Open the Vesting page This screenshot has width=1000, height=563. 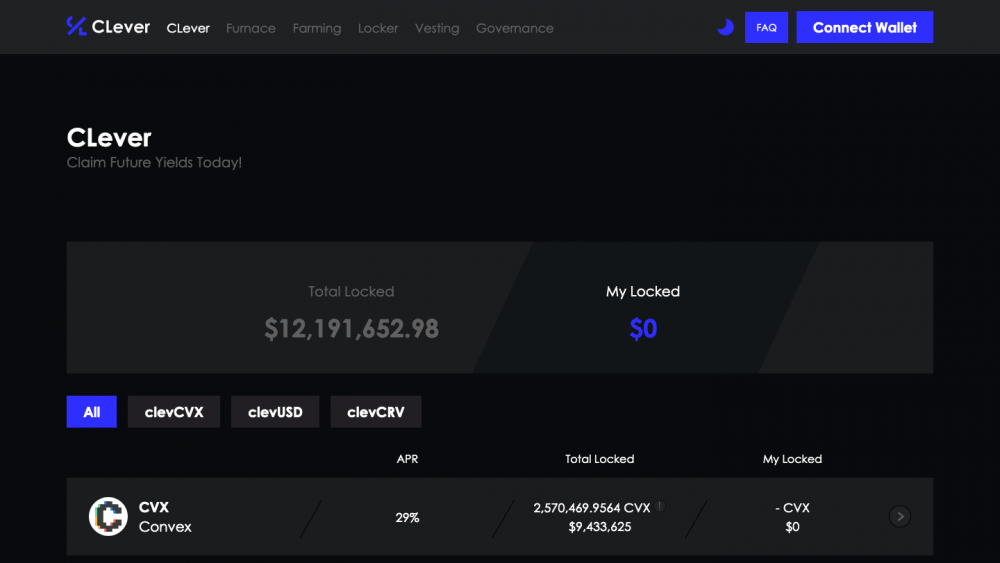[437, 28]
